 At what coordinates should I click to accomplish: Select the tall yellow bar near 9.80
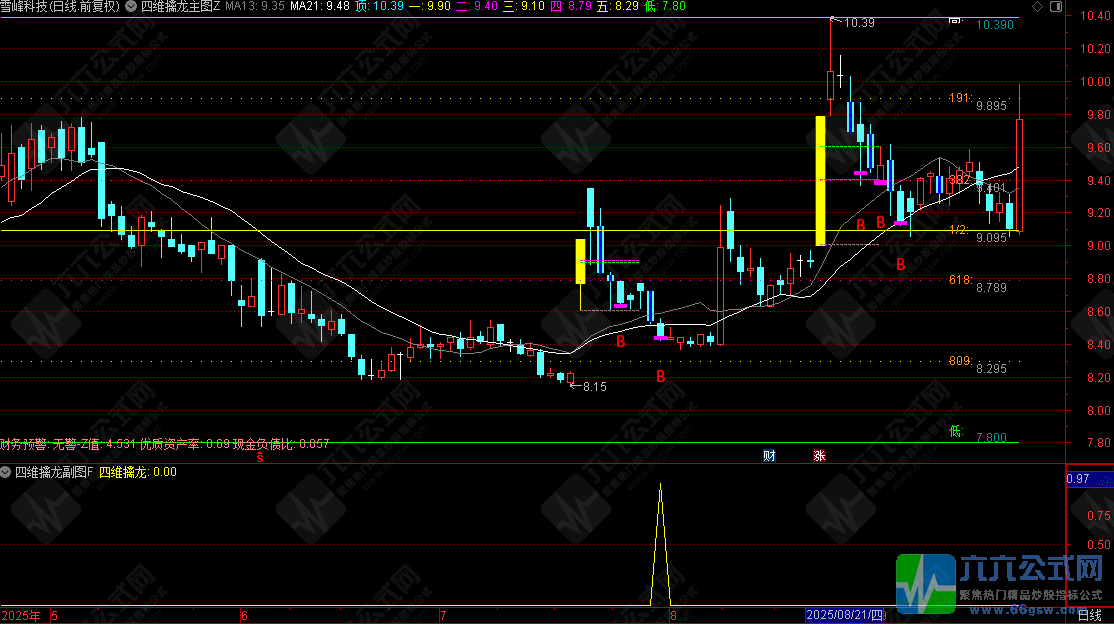tap(820, 180)
